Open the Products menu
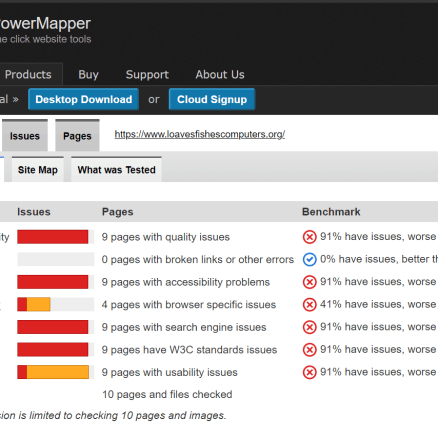This screenshot has height=438, width=438. click(28, 74)
